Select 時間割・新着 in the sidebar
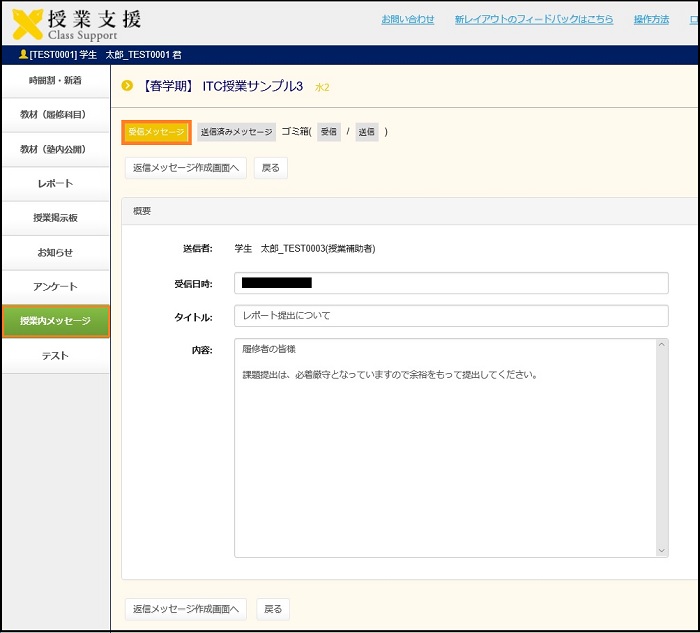This screenshot has height=633, width=700. 55,80
